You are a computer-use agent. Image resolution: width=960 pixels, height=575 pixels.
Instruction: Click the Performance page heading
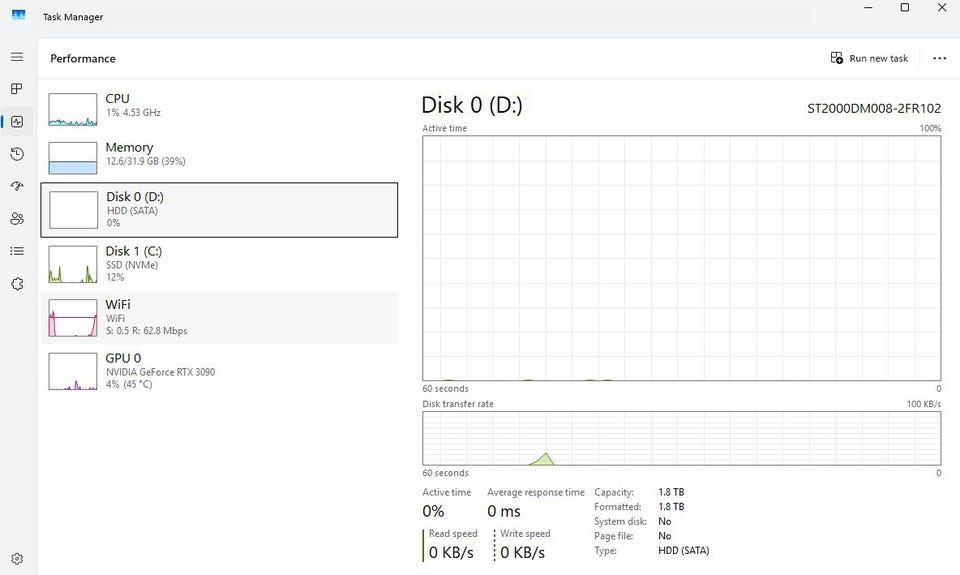pos(83,59)
